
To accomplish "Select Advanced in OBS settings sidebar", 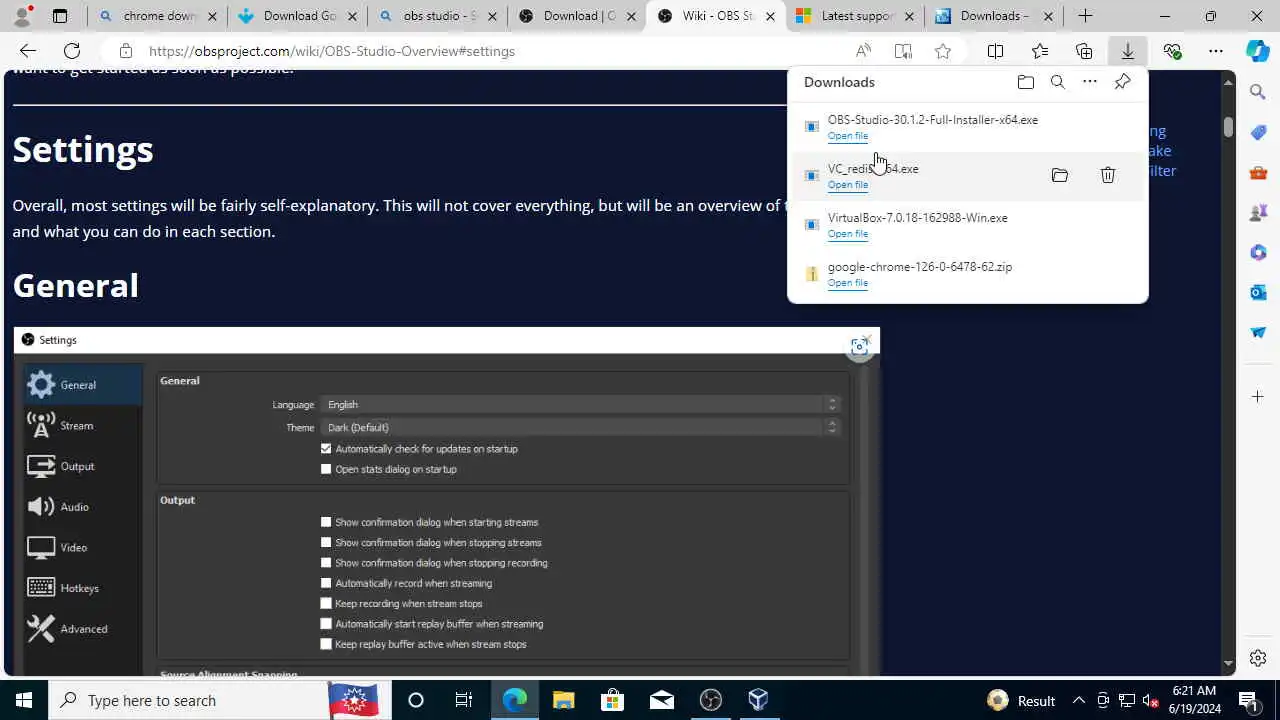I will point(83,629).
